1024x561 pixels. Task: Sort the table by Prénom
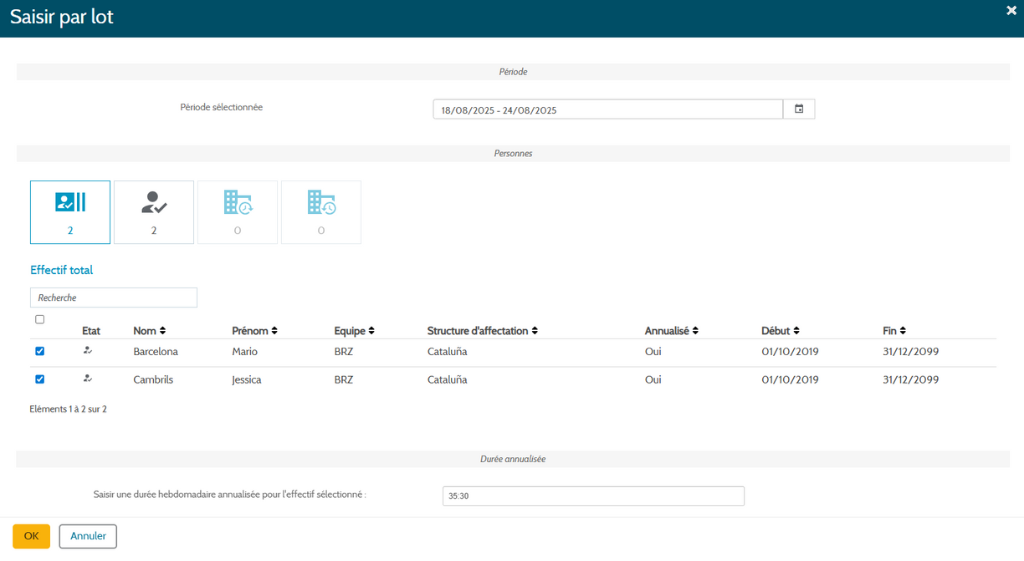click(255, 330)
